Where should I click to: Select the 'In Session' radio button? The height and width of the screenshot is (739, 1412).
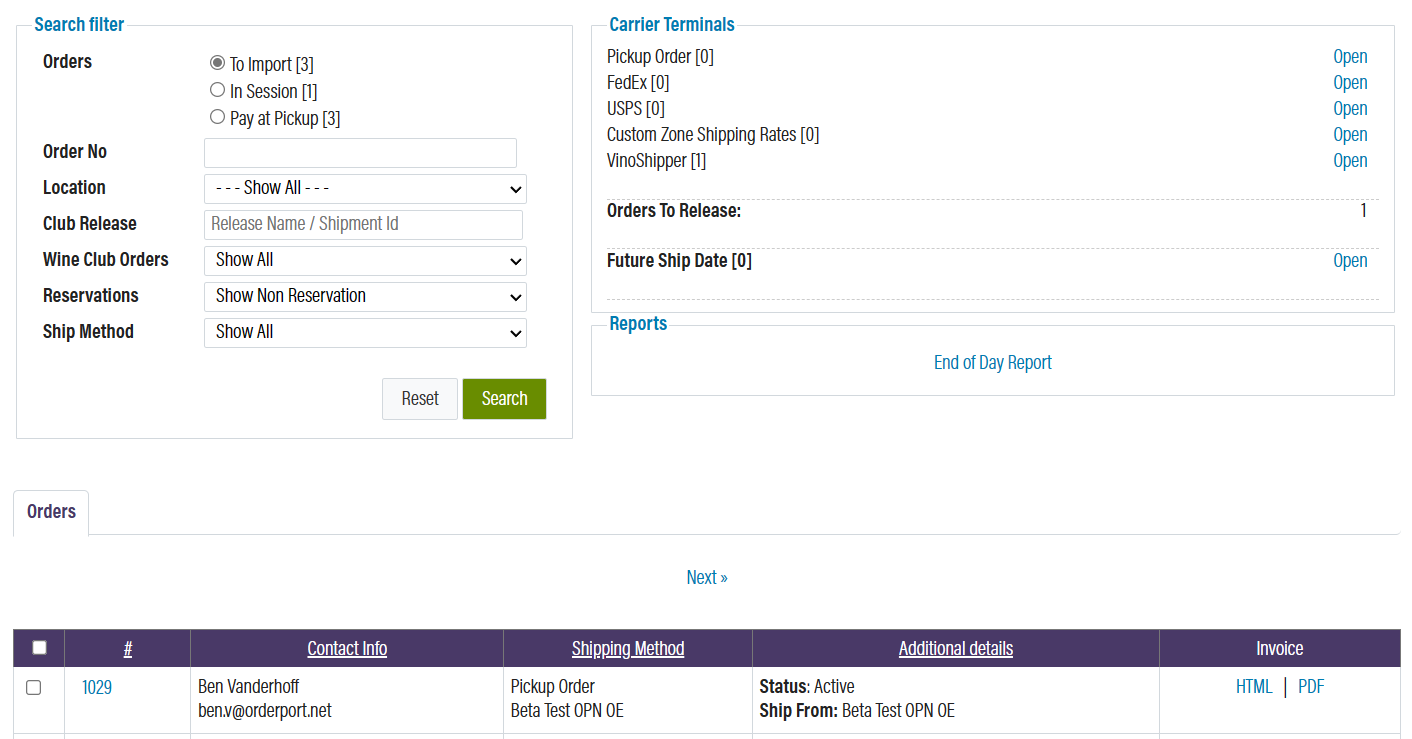pyautogui.click(x=217, y=90)
